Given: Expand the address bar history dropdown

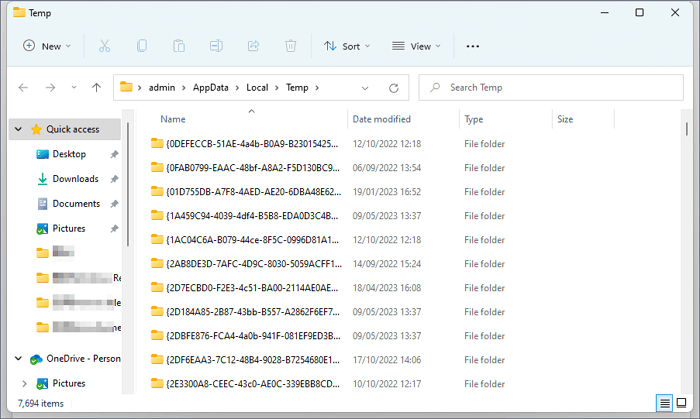Looking at the screenshot, I should [x=365, y=88].
